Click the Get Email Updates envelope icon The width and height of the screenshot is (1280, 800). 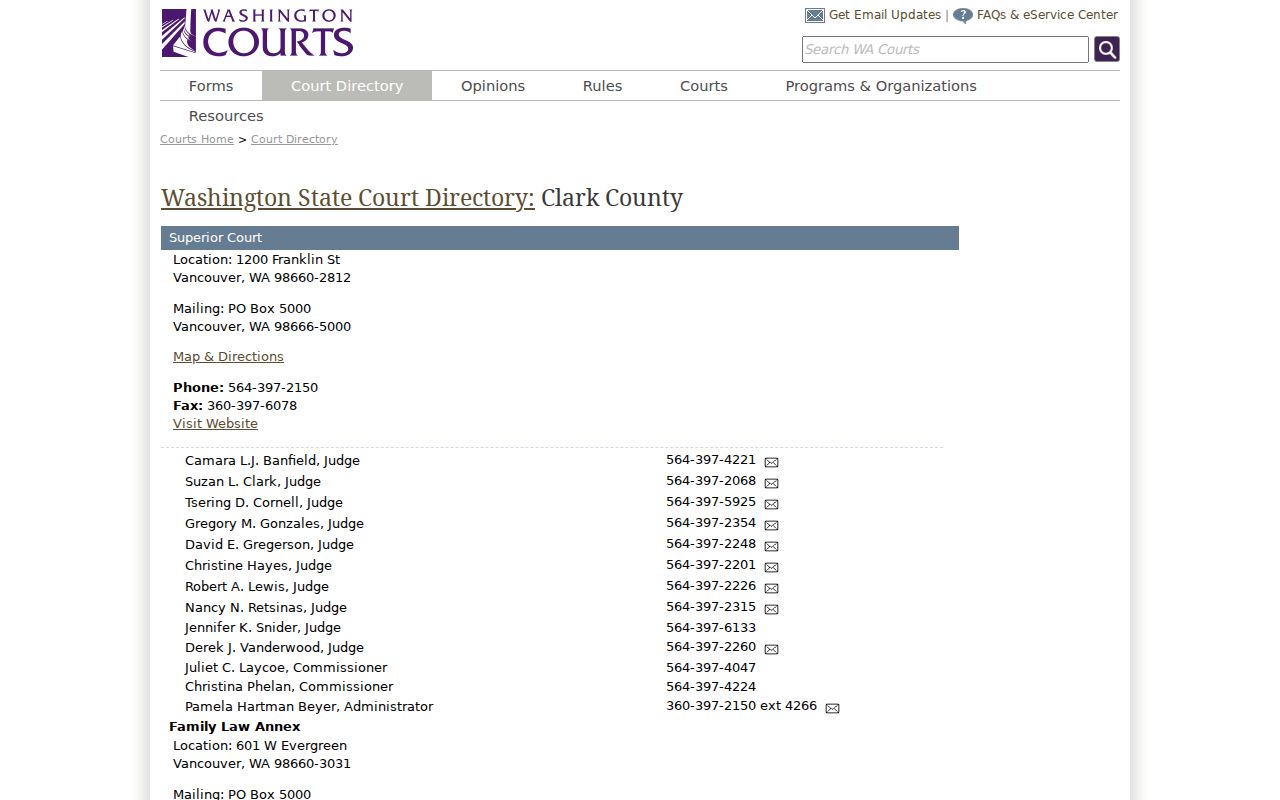815,15
